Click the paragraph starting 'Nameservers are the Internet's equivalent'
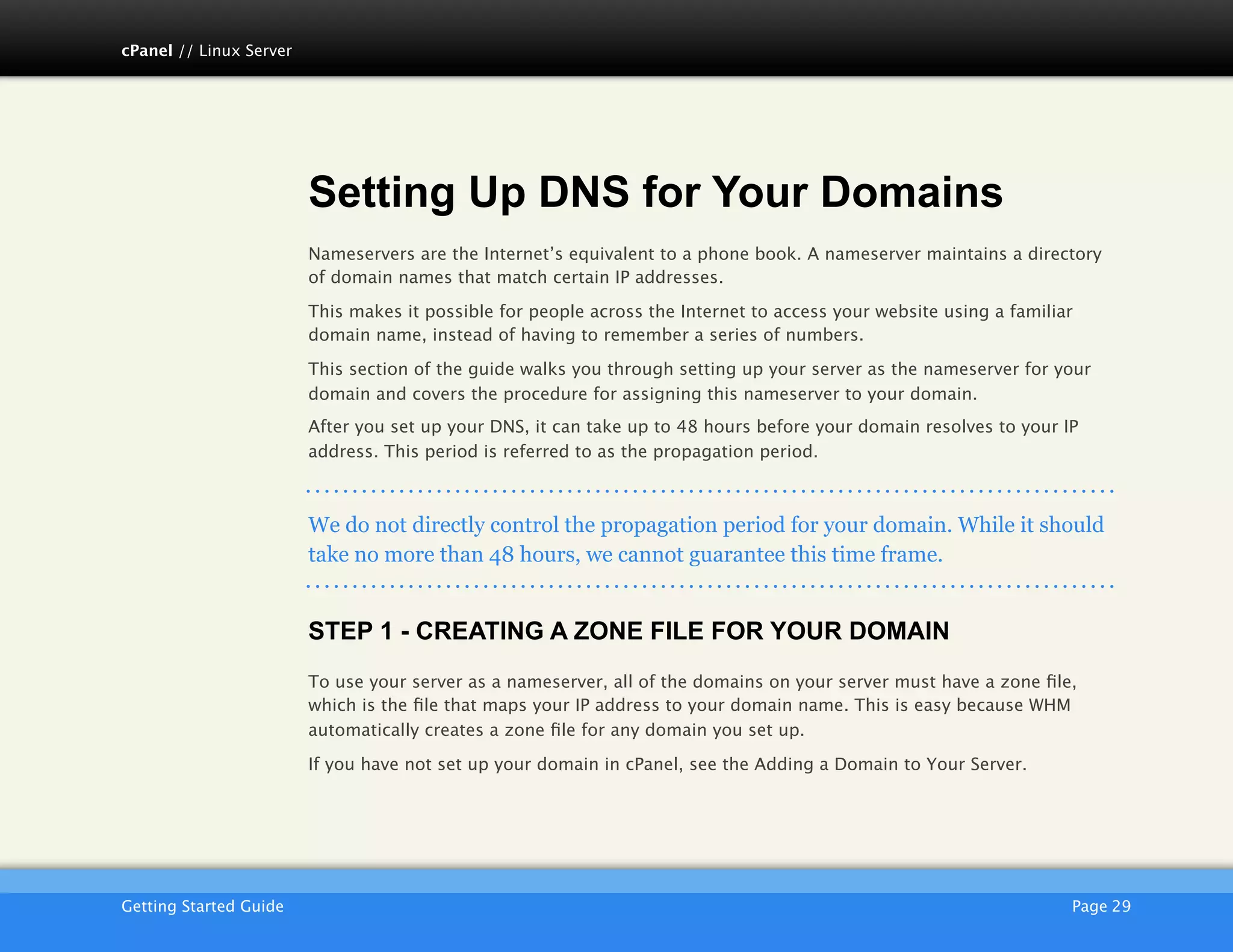This screenshot has height=952, width=1233. 705,265
